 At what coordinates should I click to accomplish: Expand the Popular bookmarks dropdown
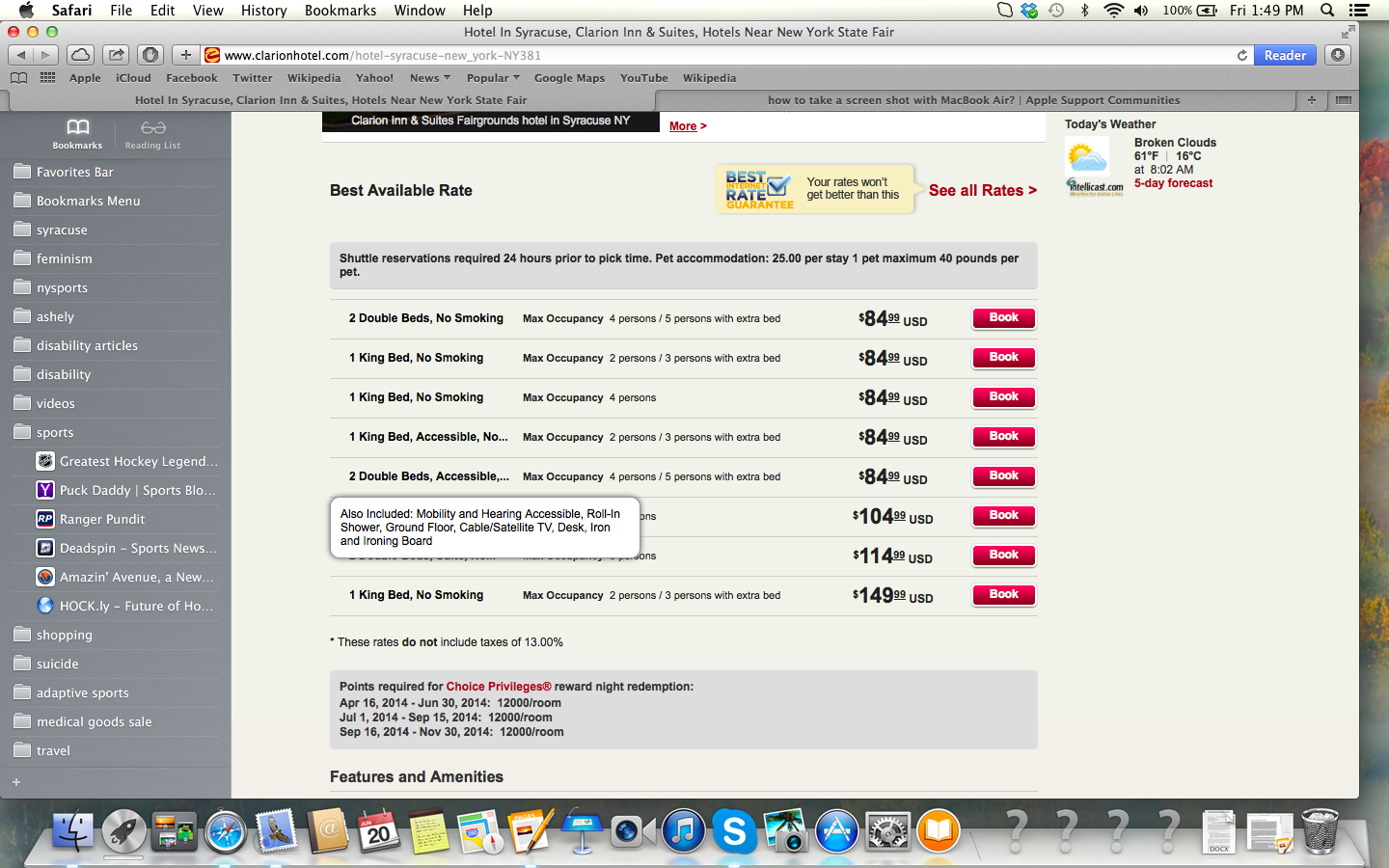(x=493, y=78)
